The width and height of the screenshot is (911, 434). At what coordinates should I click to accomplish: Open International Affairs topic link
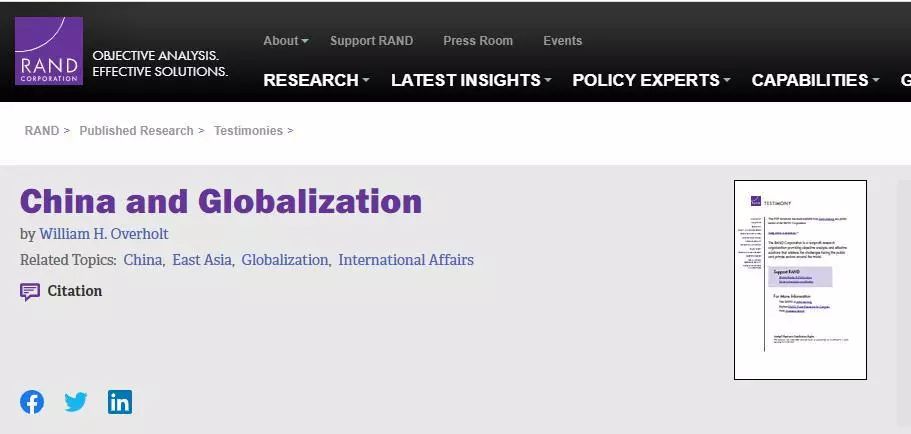[x=406, y=260]
